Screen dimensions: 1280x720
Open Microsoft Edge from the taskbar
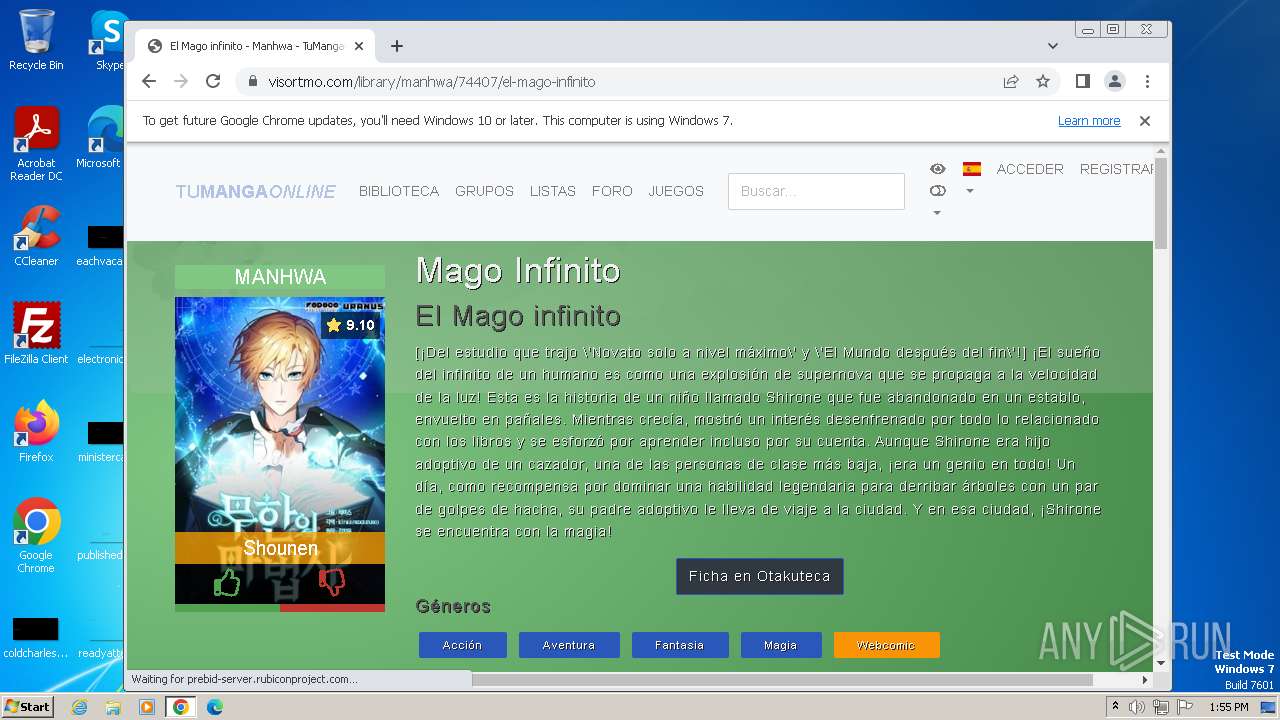[215, 707]
